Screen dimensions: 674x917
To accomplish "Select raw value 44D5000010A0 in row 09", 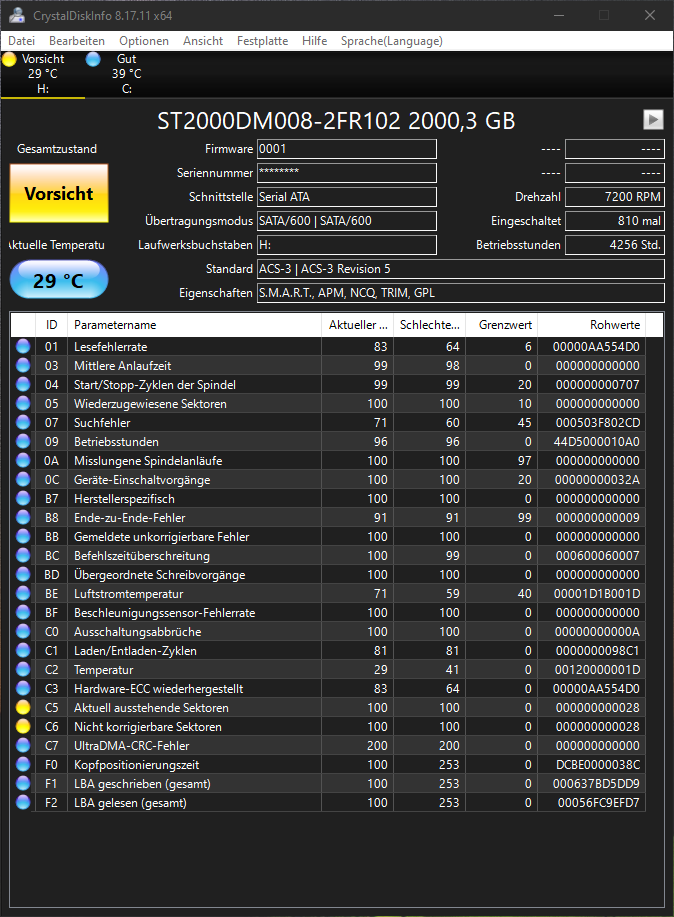I will click(x=596, y=442).
